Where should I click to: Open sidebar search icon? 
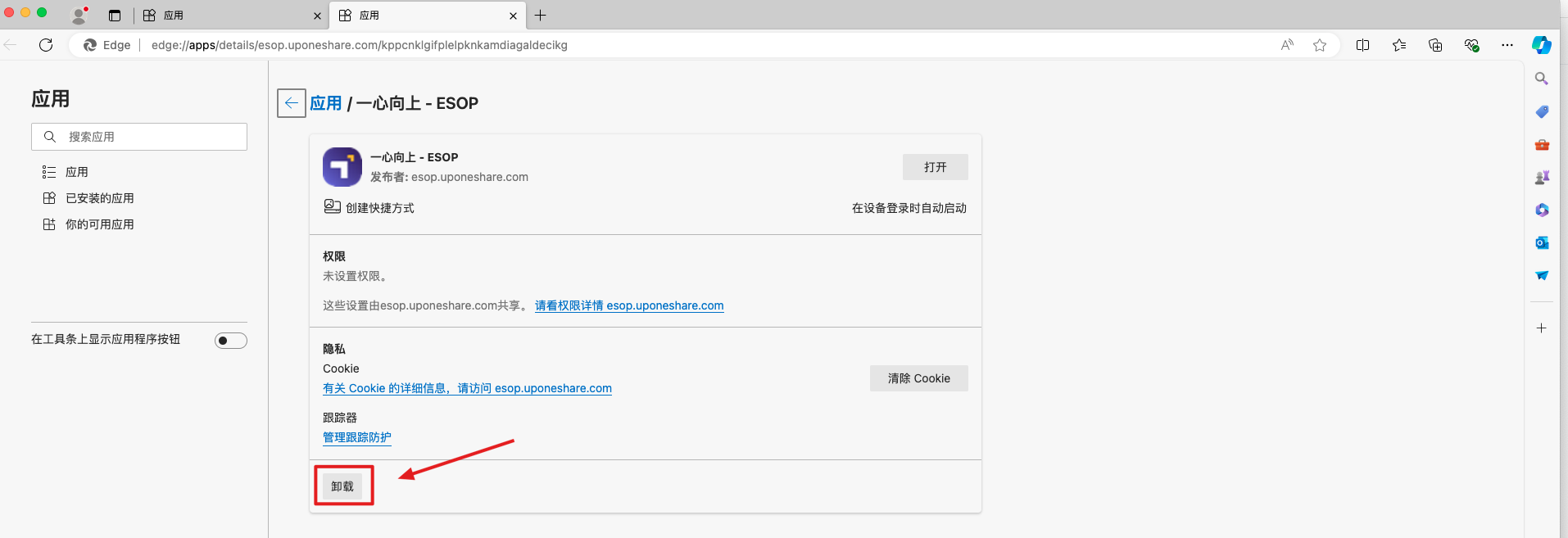coord(1542,79)
